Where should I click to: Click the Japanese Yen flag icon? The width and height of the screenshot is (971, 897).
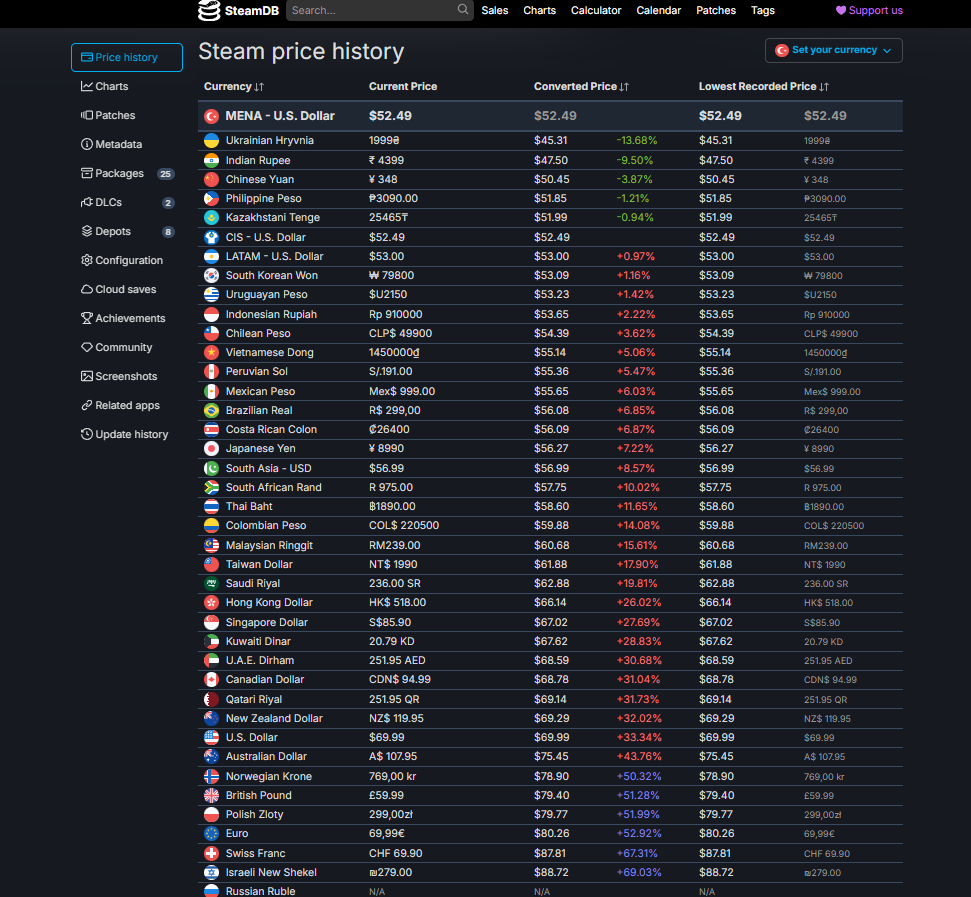tap(211, 449)
